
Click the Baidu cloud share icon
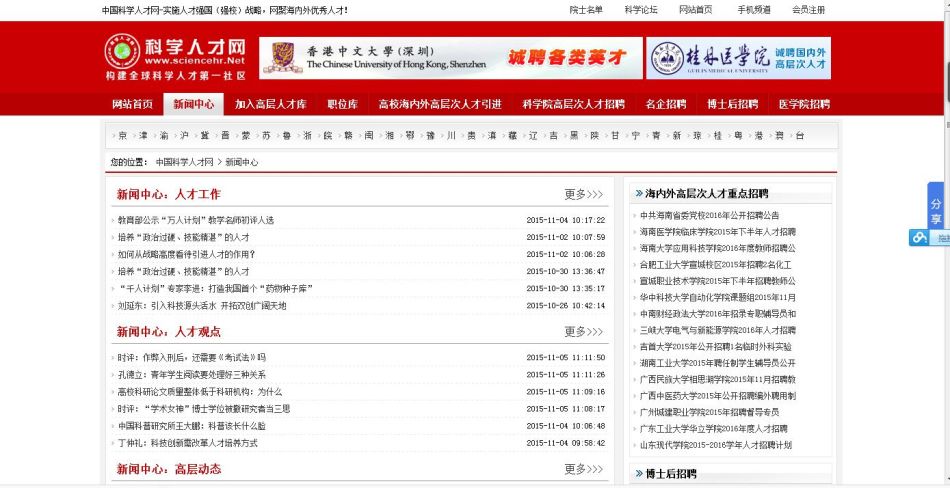tap(920, 238)
